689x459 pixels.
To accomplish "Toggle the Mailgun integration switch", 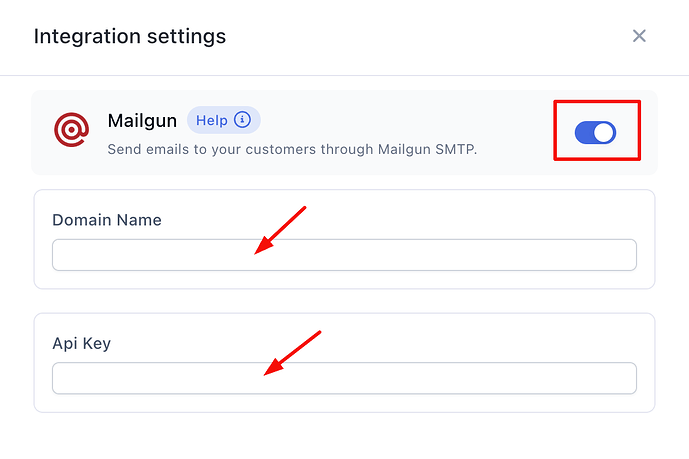I will (596, 131).
